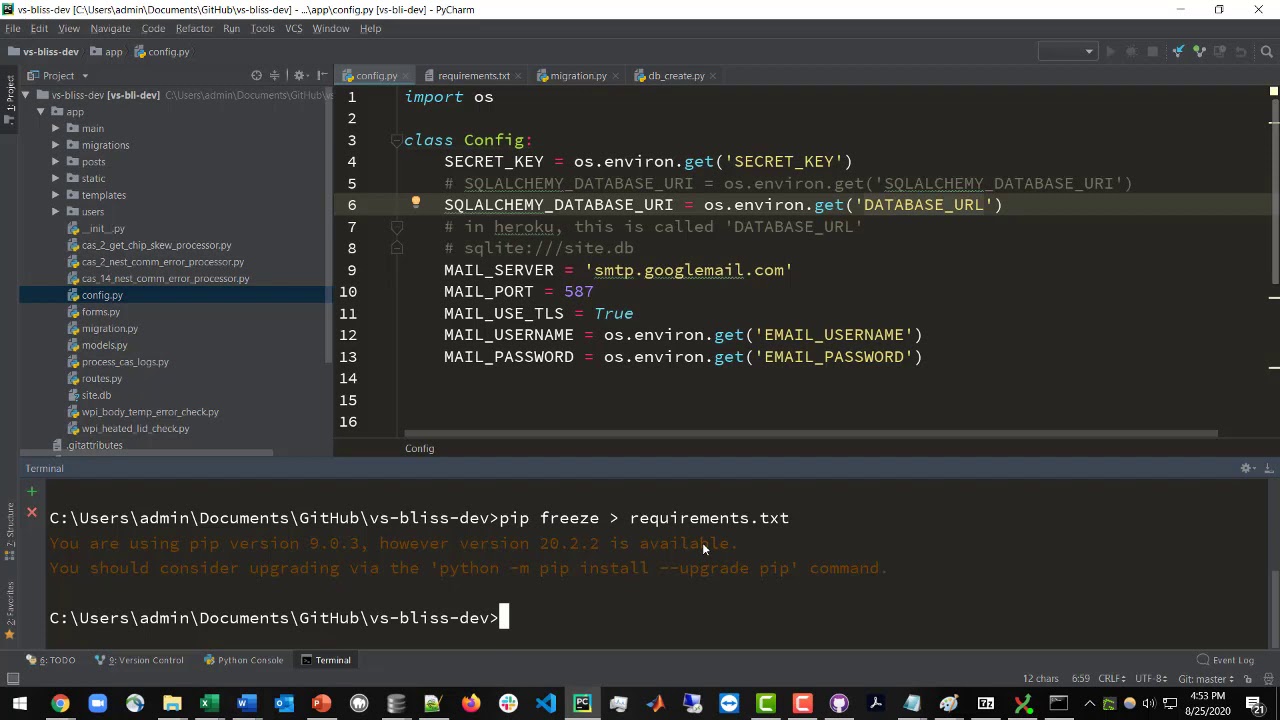Open Search Everywhere magnifier icon
The height and width of the screenshot is (720, 1280).
pos(1266,52)
